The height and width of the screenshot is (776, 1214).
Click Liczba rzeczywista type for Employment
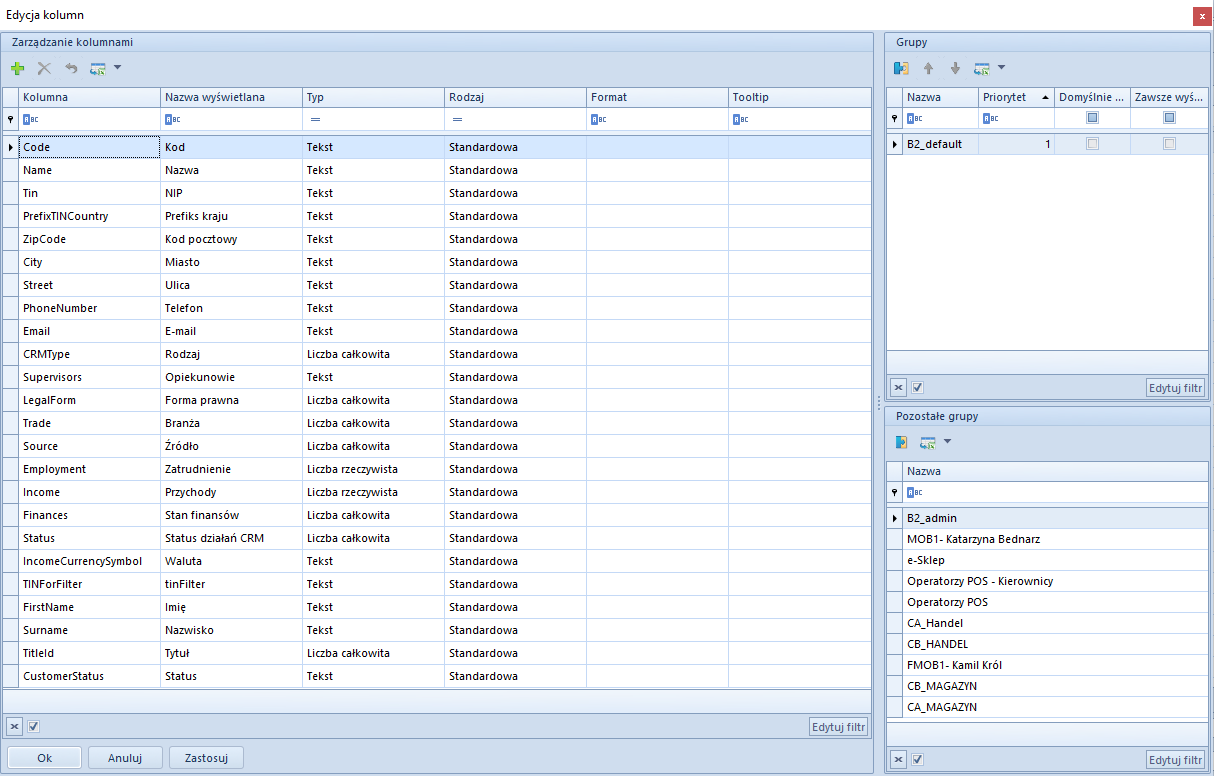373,469
